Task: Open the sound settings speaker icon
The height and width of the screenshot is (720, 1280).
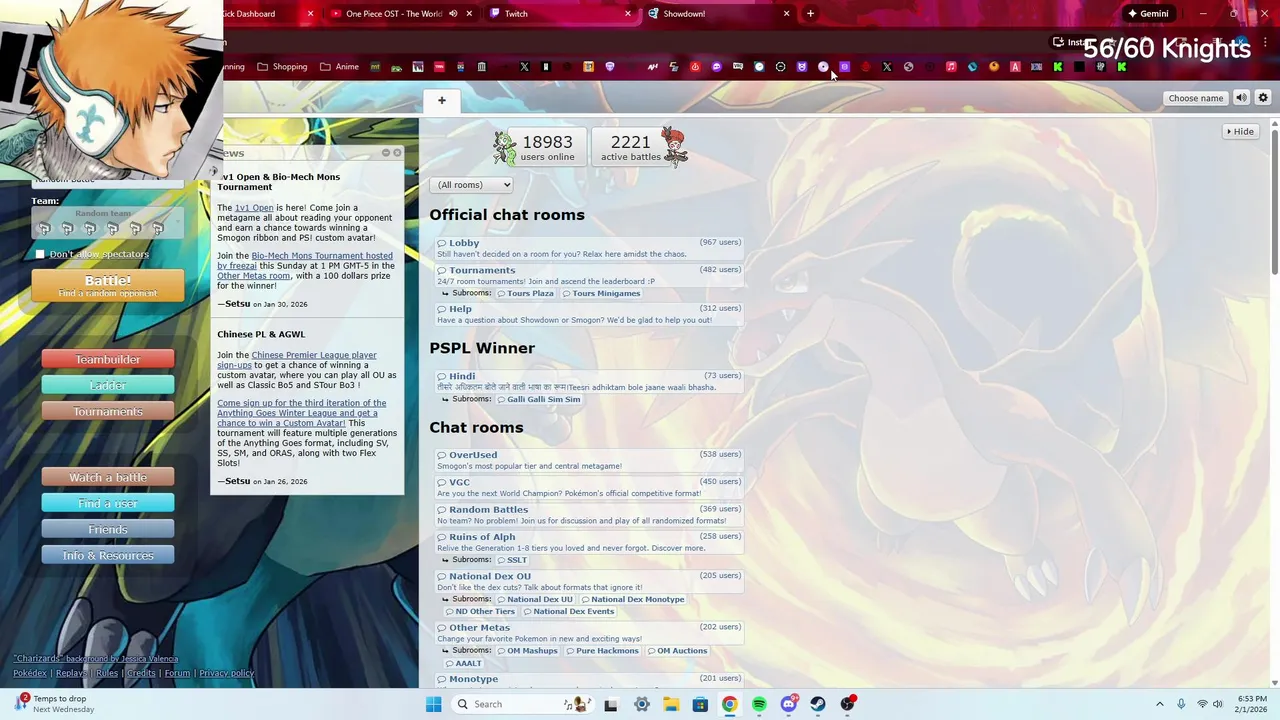Action: [x=1241, y=98]
